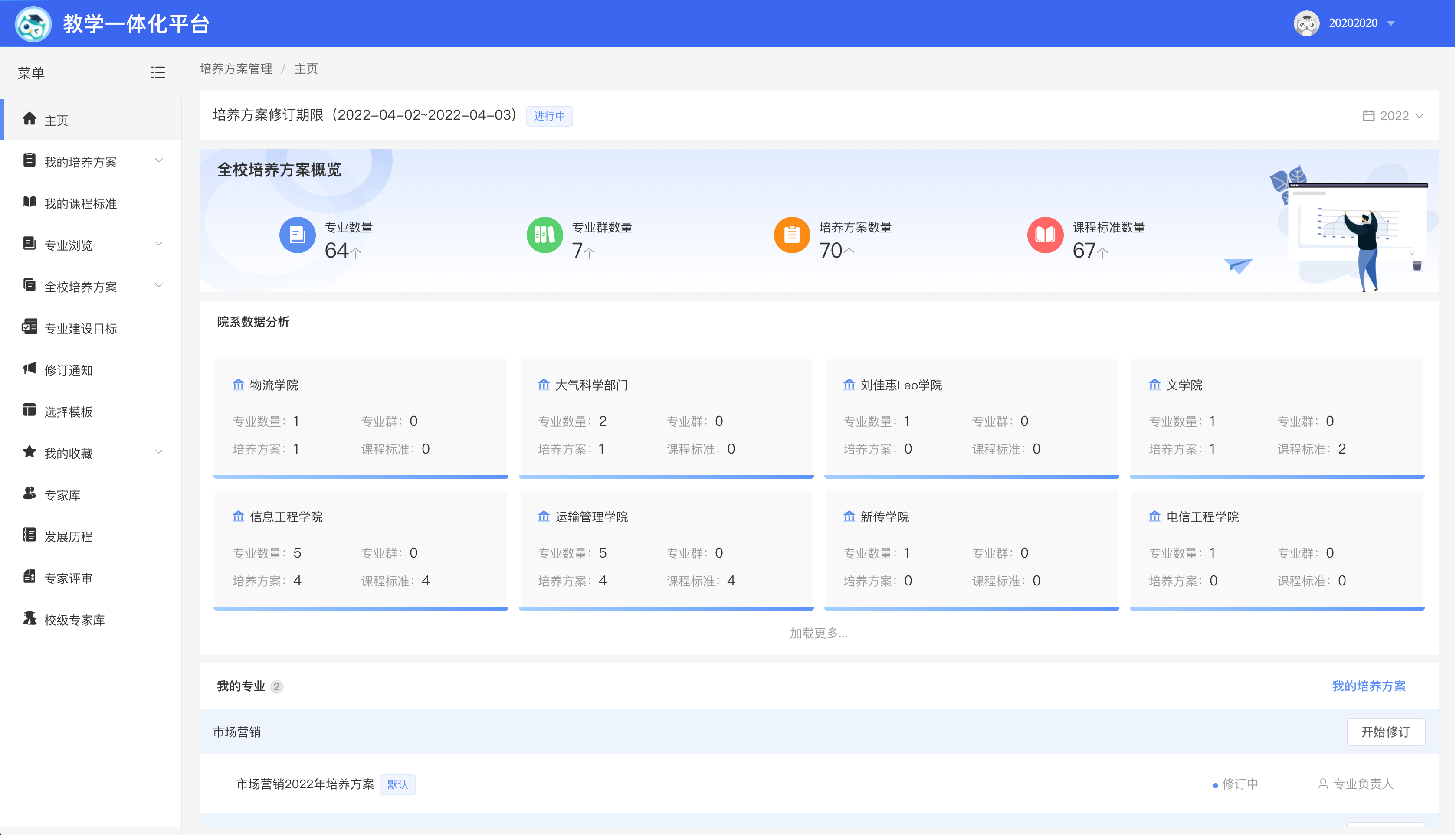The width and height of the screenshot is (1456, 836).
Task: Open the 20202020 user dropdown arrow
Action: click(x=1391, y=23)
